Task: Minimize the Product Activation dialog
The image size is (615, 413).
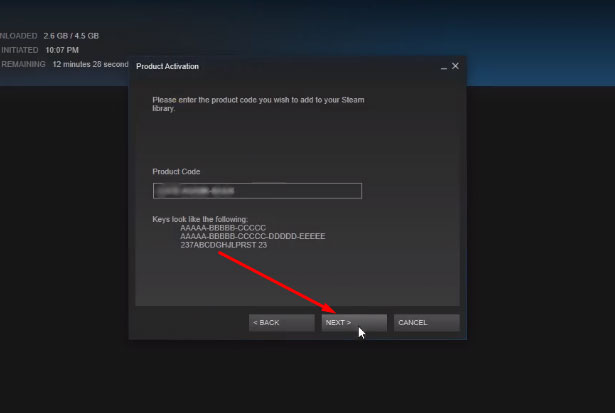Action: pyautogui.click(x=444, y=67)
